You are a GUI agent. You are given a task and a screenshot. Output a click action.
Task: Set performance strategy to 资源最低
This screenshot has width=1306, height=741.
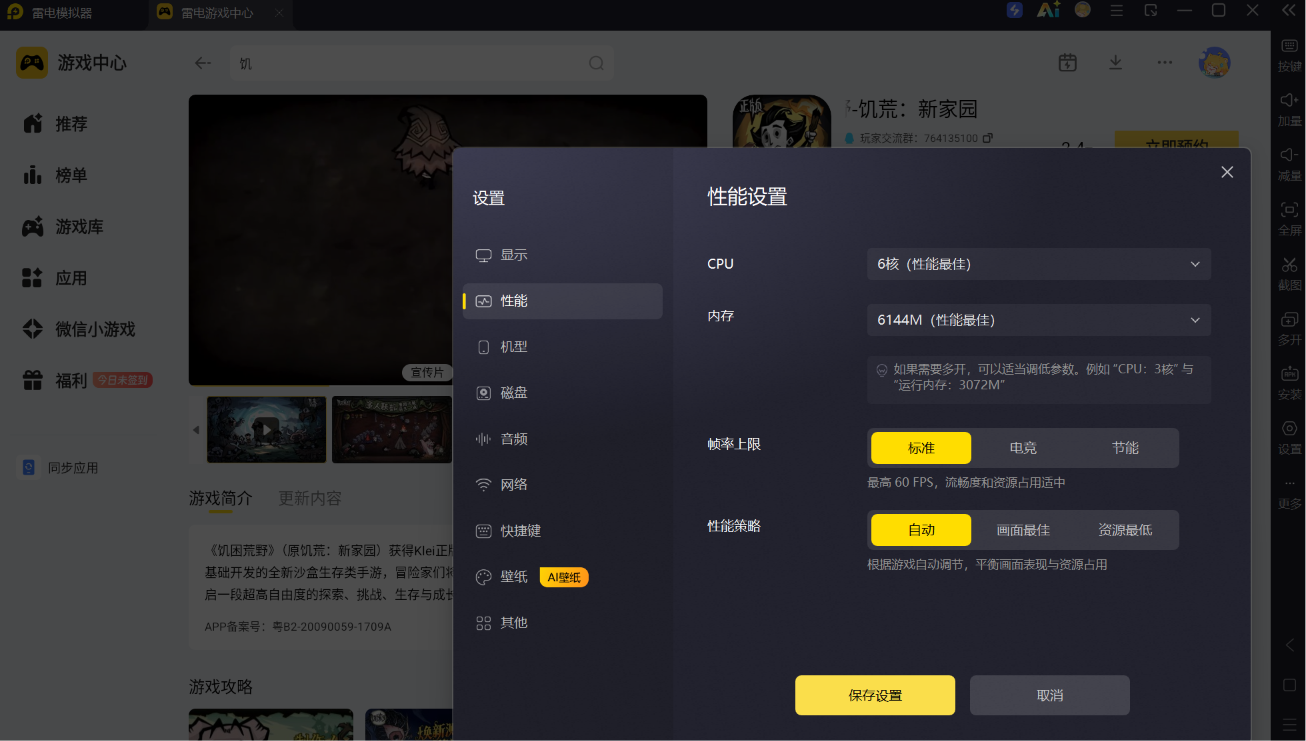1126,530
